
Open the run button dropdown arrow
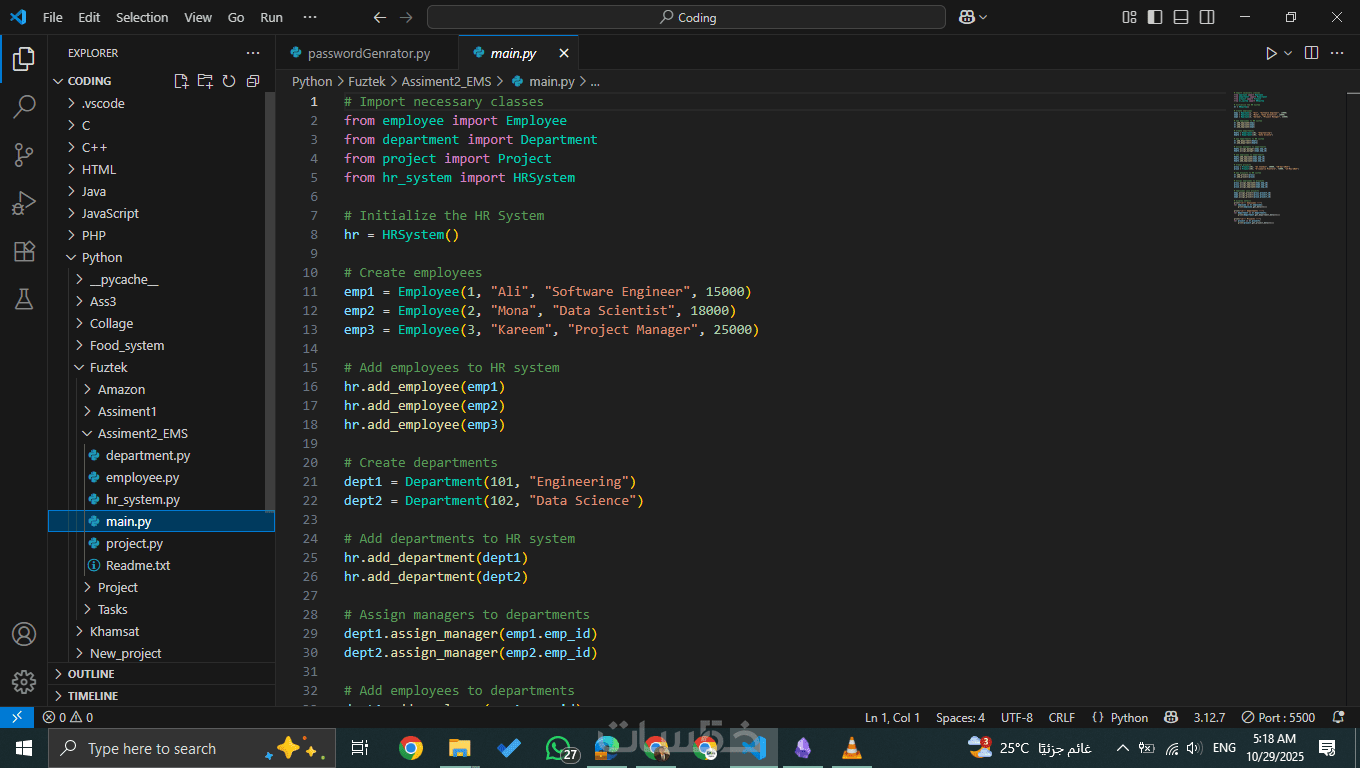pyautogui.click(x=1288, y=53)
